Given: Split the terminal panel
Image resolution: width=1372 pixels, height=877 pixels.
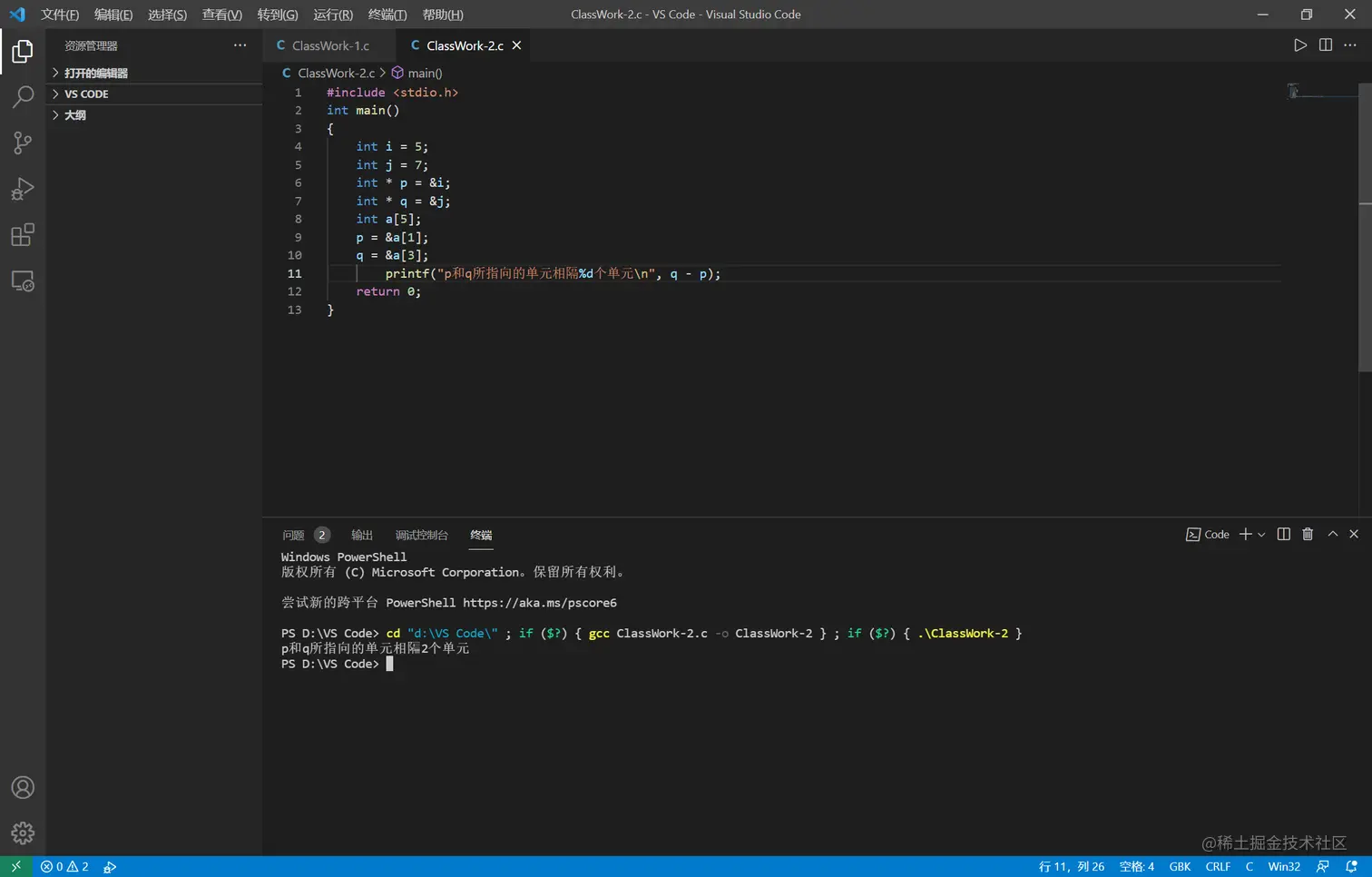Looking at the screenshot, I should tap(1284, 535).
